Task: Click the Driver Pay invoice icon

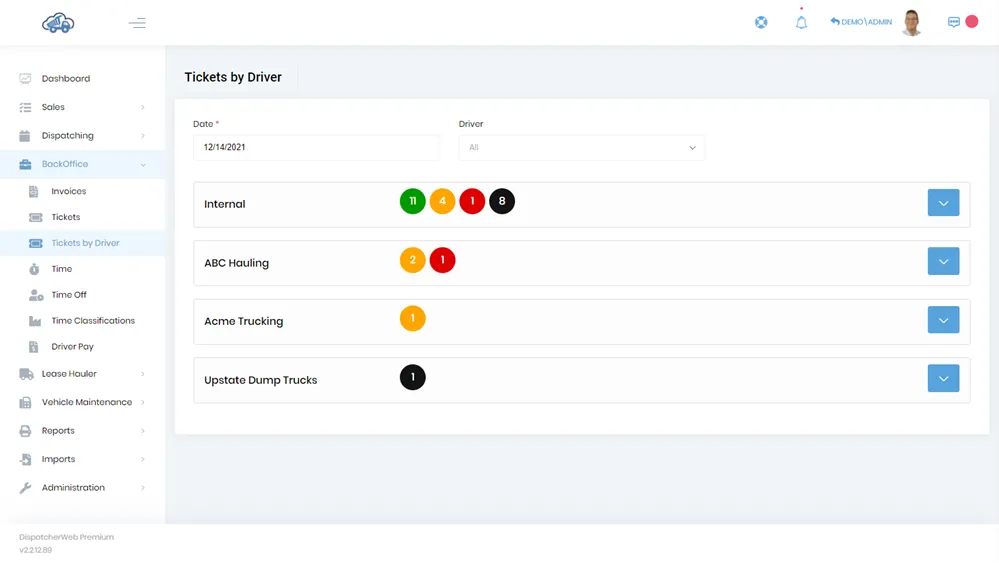Action: tap(34, 346)
